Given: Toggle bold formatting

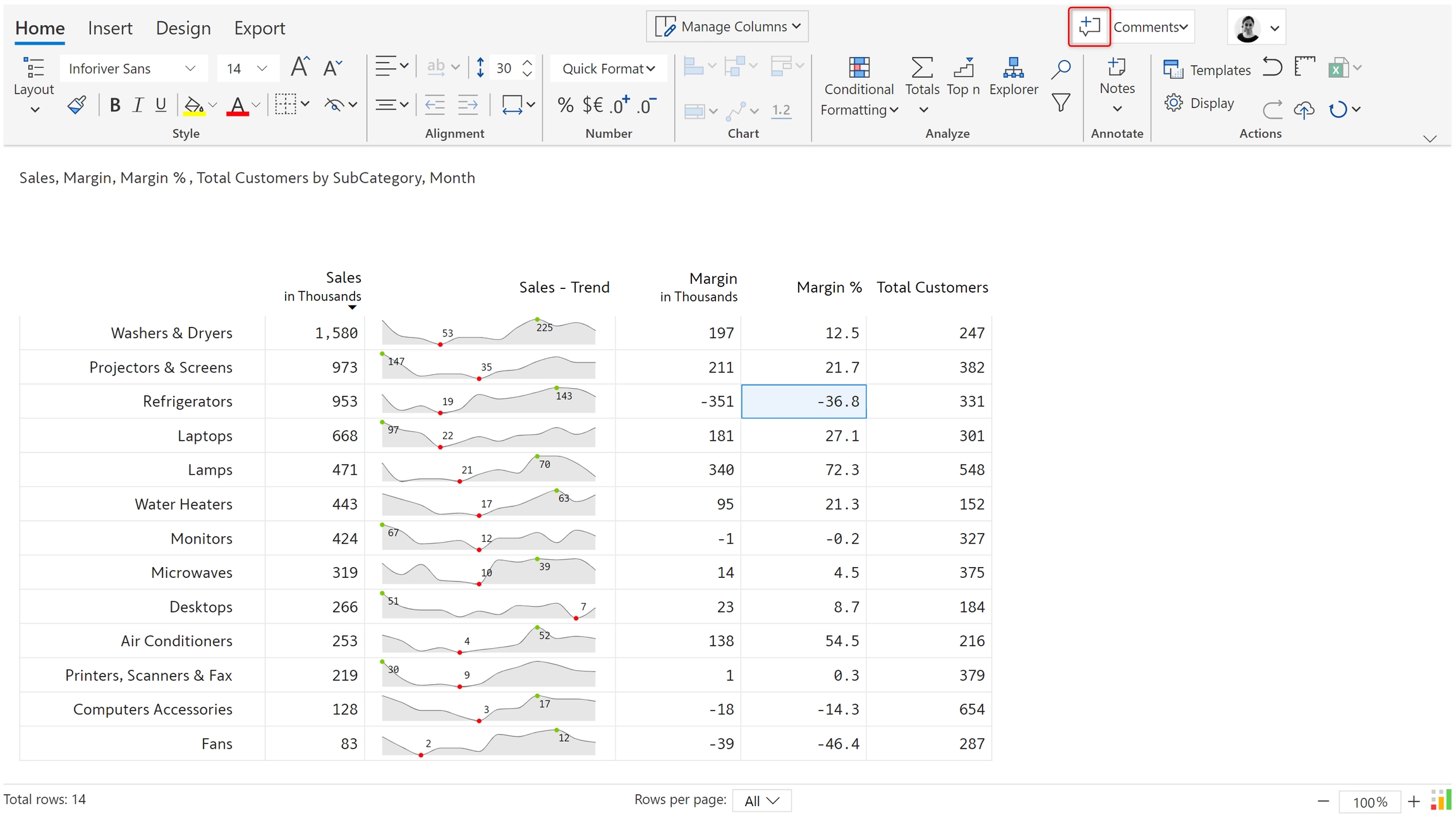Looking at the screenshot, I should click(x=114, y=105).
